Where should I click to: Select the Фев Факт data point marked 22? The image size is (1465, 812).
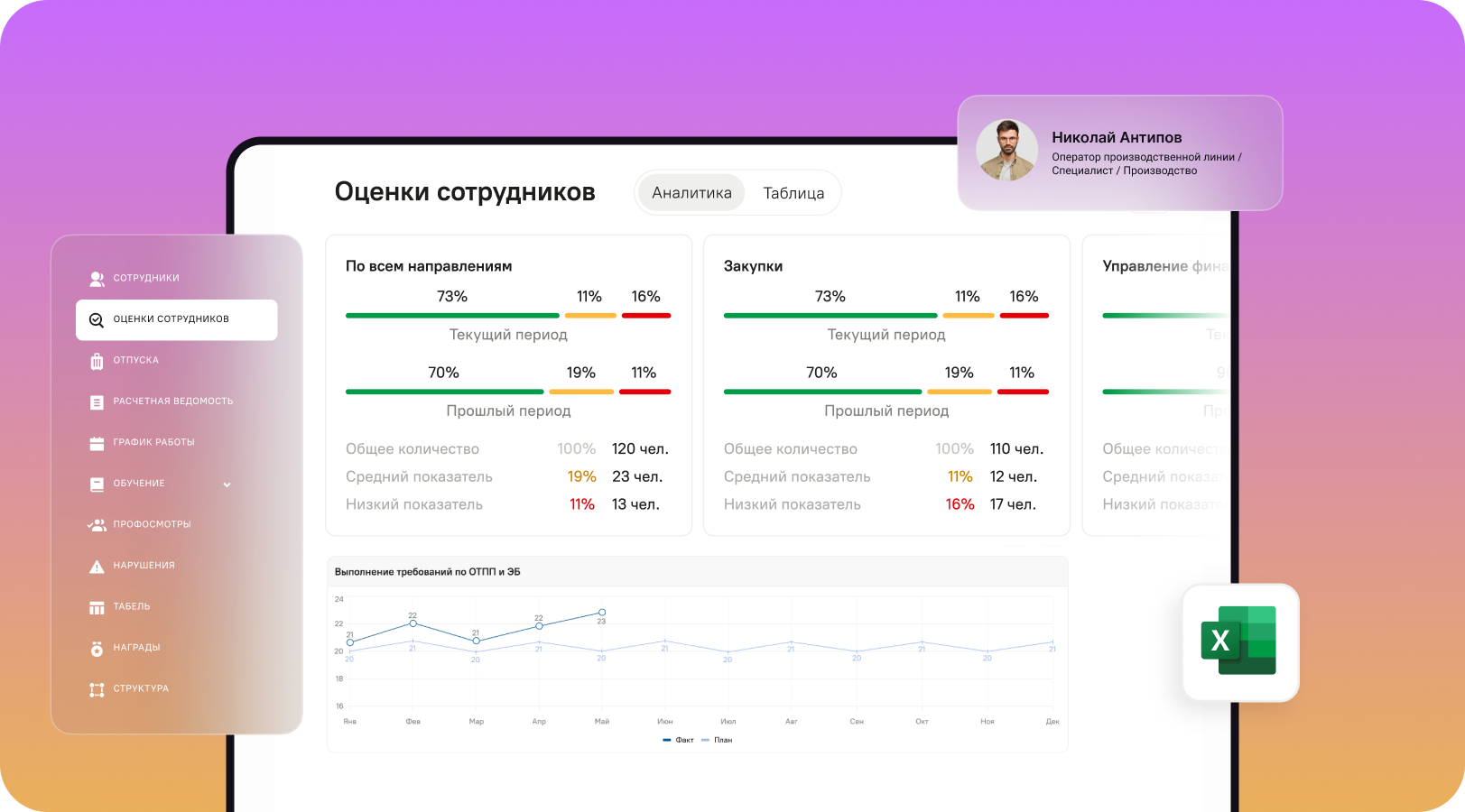pyautogui.click(x=413, y=623)
